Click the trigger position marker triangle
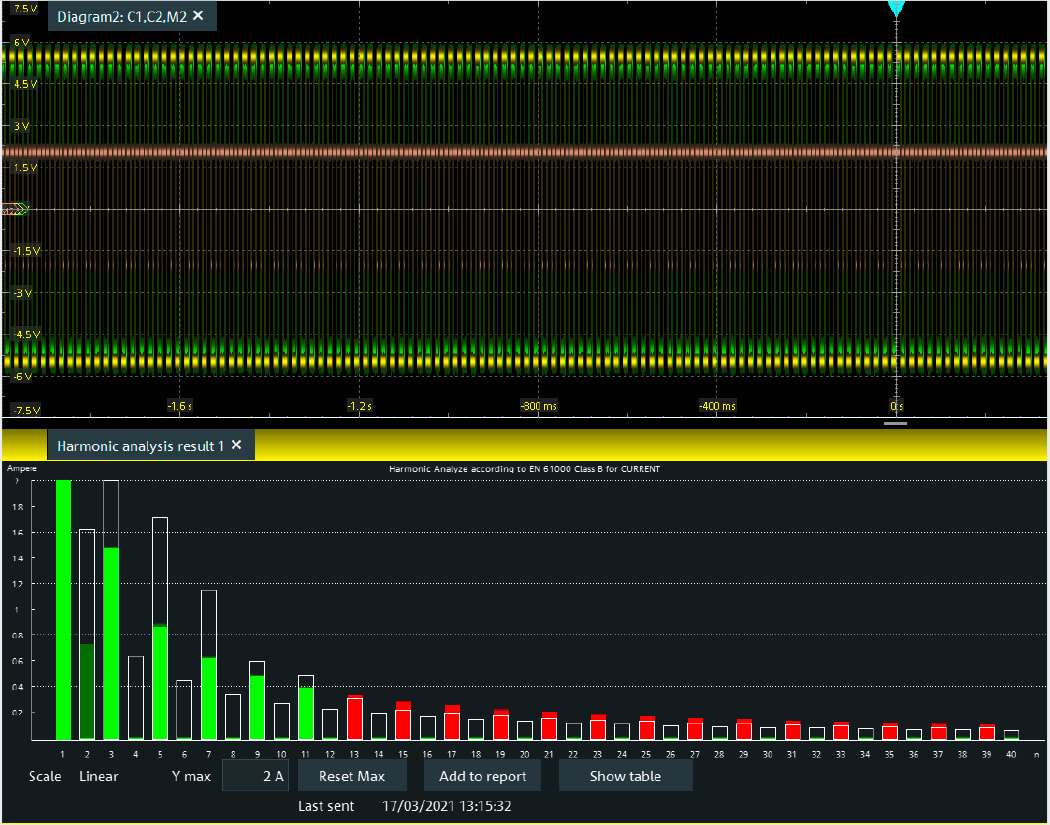The height and width of the screenshot is (825, 1050). (897, 8)
